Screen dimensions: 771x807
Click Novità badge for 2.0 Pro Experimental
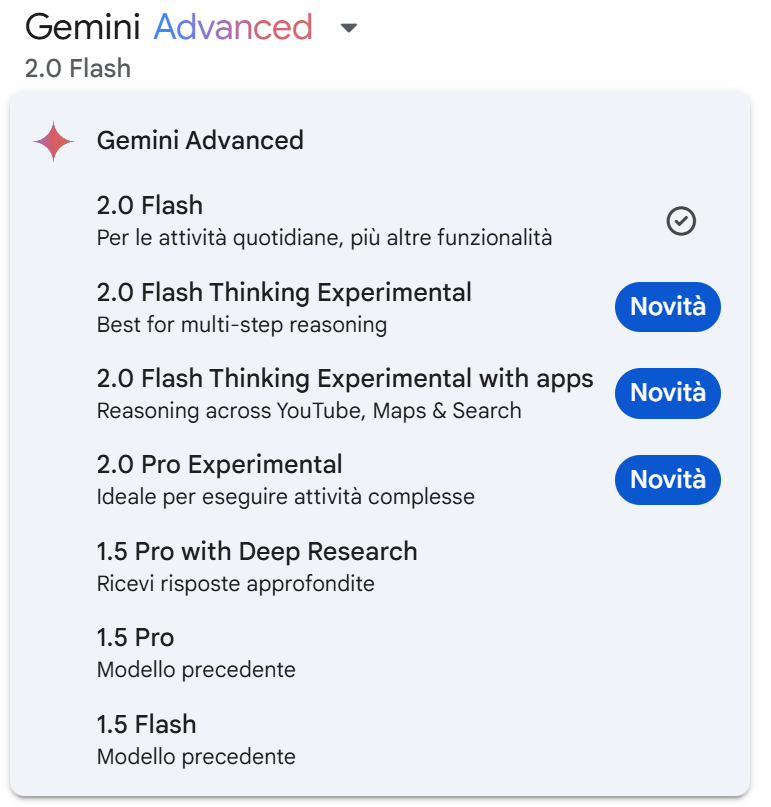coord(668,480)
